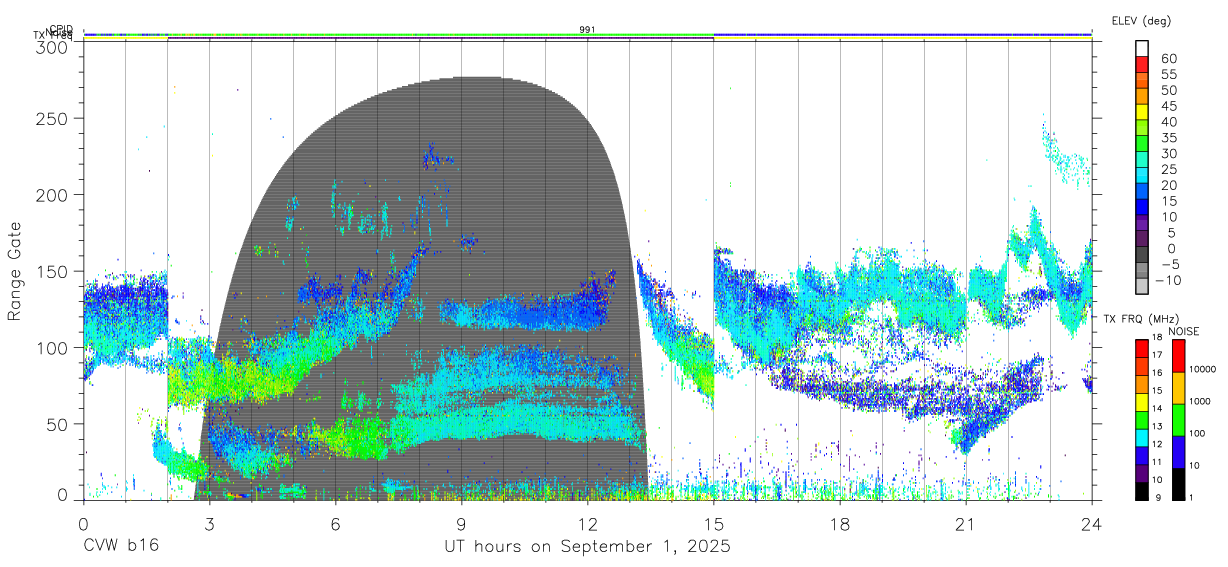Click the 3 hour tick on the UT axis
The width and height of the screenshot is (1228, 567).
coord(209,523)
